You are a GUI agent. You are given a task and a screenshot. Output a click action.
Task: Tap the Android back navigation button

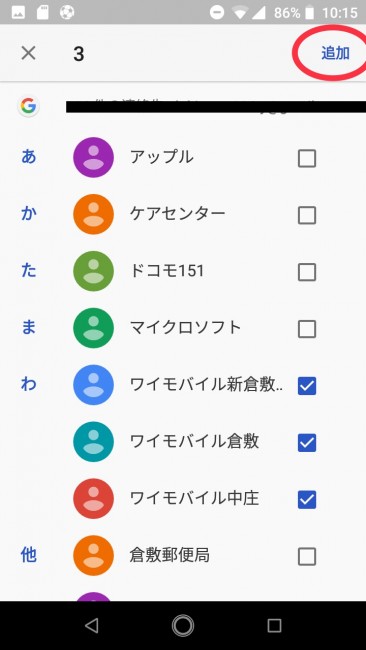91,626
